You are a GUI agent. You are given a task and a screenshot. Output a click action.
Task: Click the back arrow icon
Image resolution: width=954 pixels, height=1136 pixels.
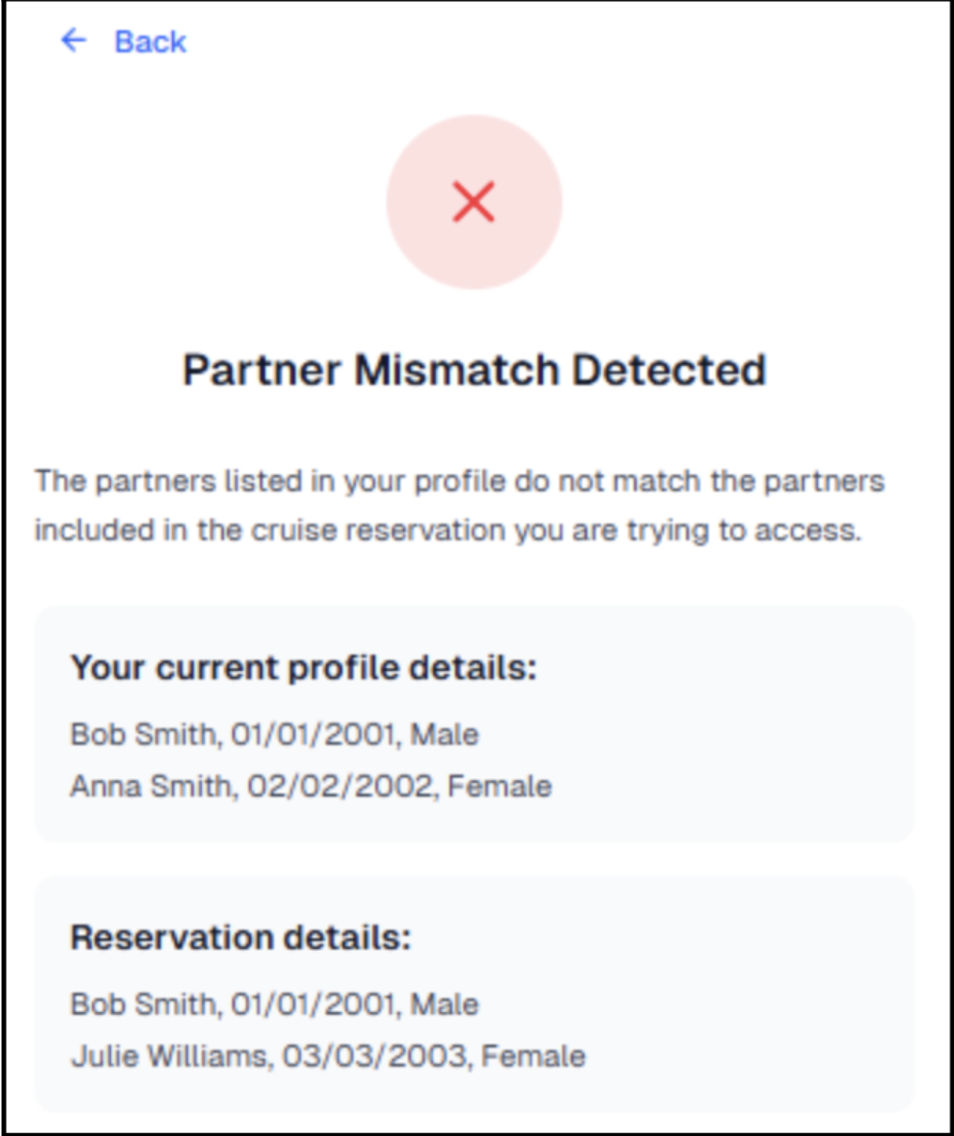coord(74,41)
